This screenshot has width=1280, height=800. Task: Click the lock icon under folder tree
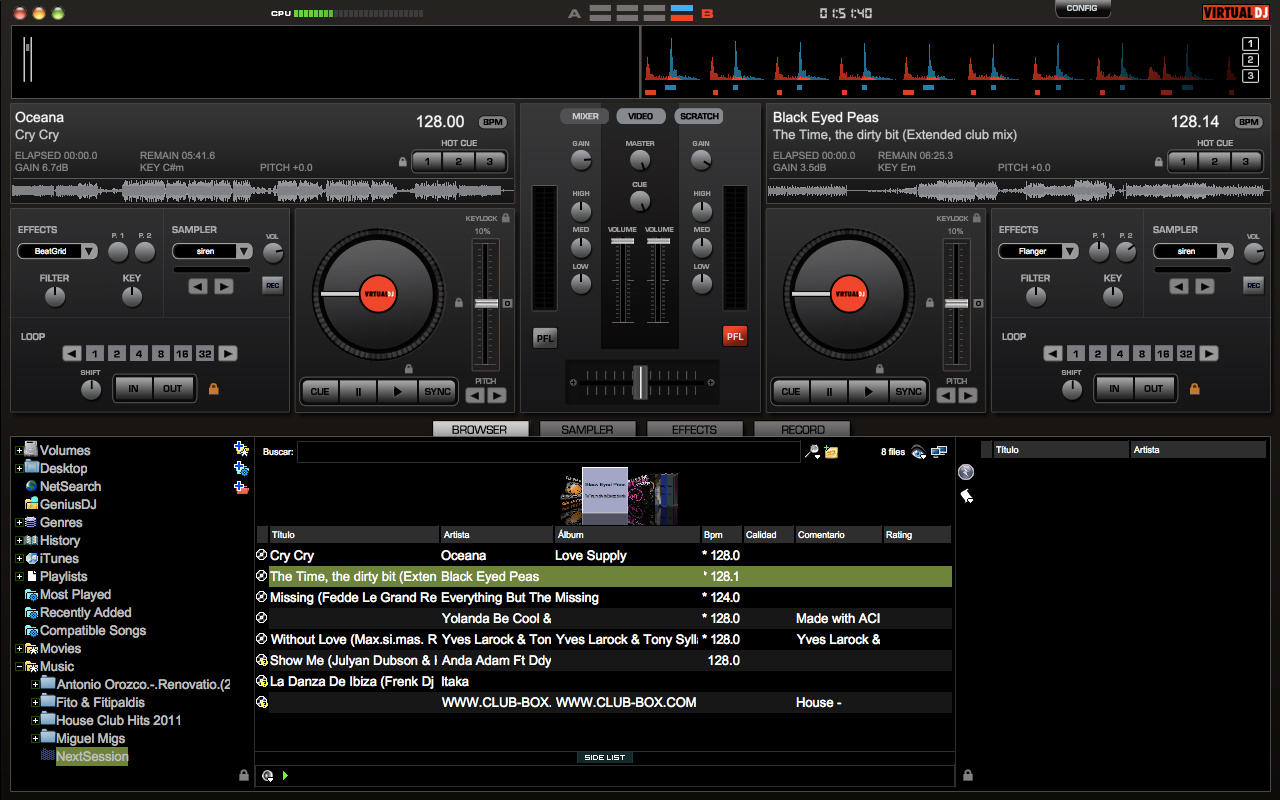click(244, 775)
